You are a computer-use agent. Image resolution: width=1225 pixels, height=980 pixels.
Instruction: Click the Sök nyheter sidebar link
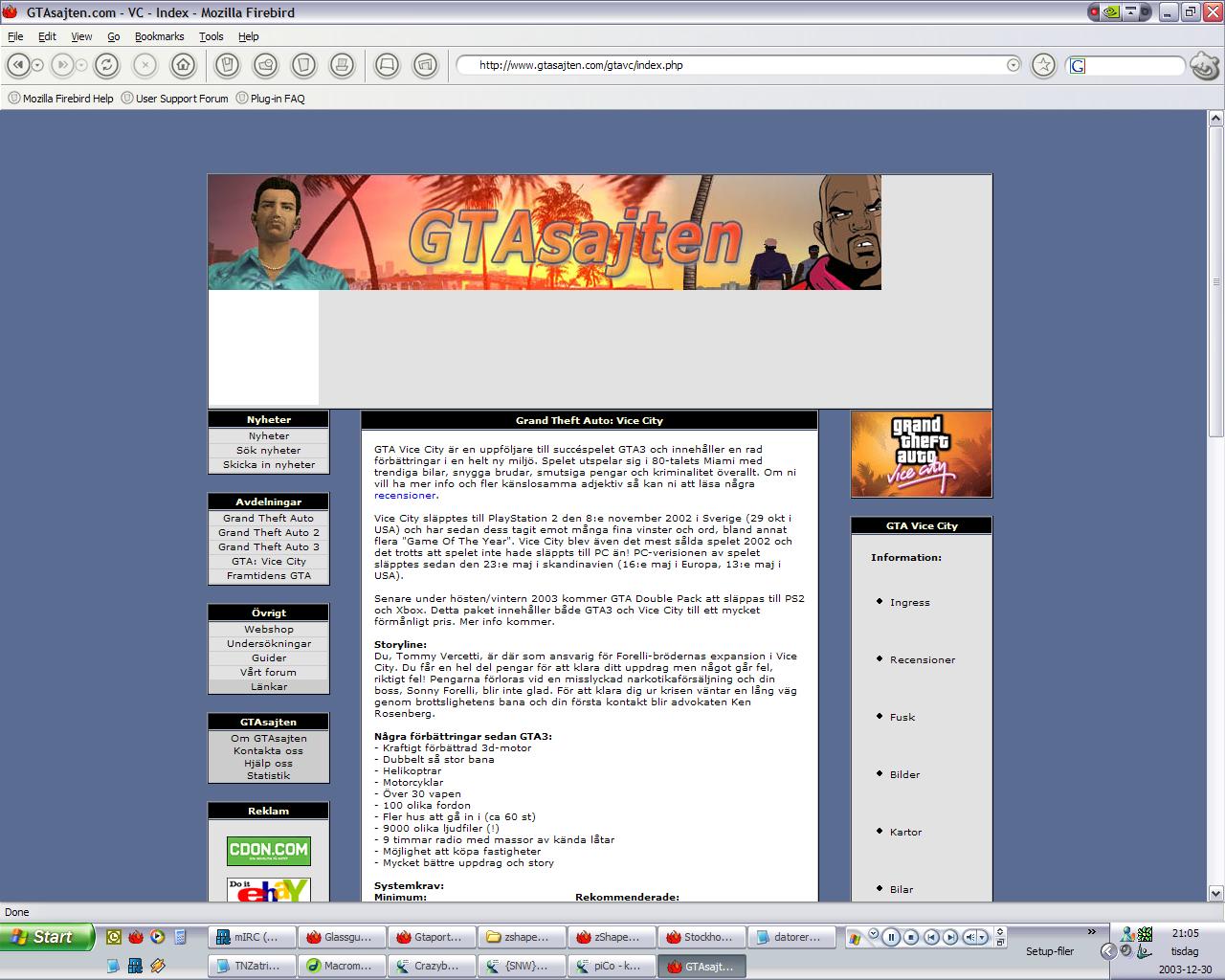coord(269,451)
